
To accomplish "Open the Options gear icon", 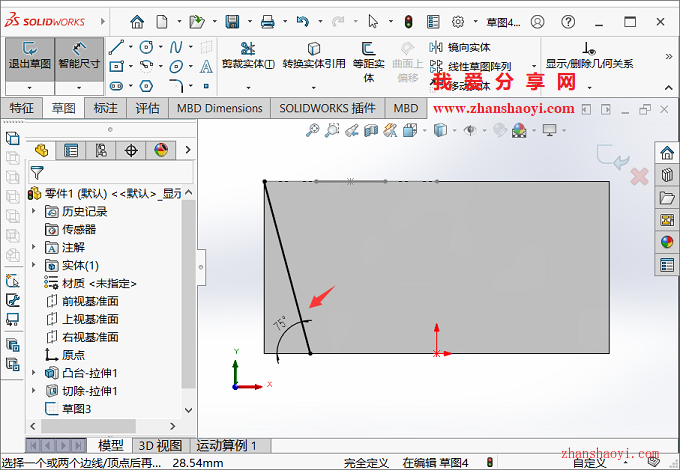I will [x=458, y=21].
